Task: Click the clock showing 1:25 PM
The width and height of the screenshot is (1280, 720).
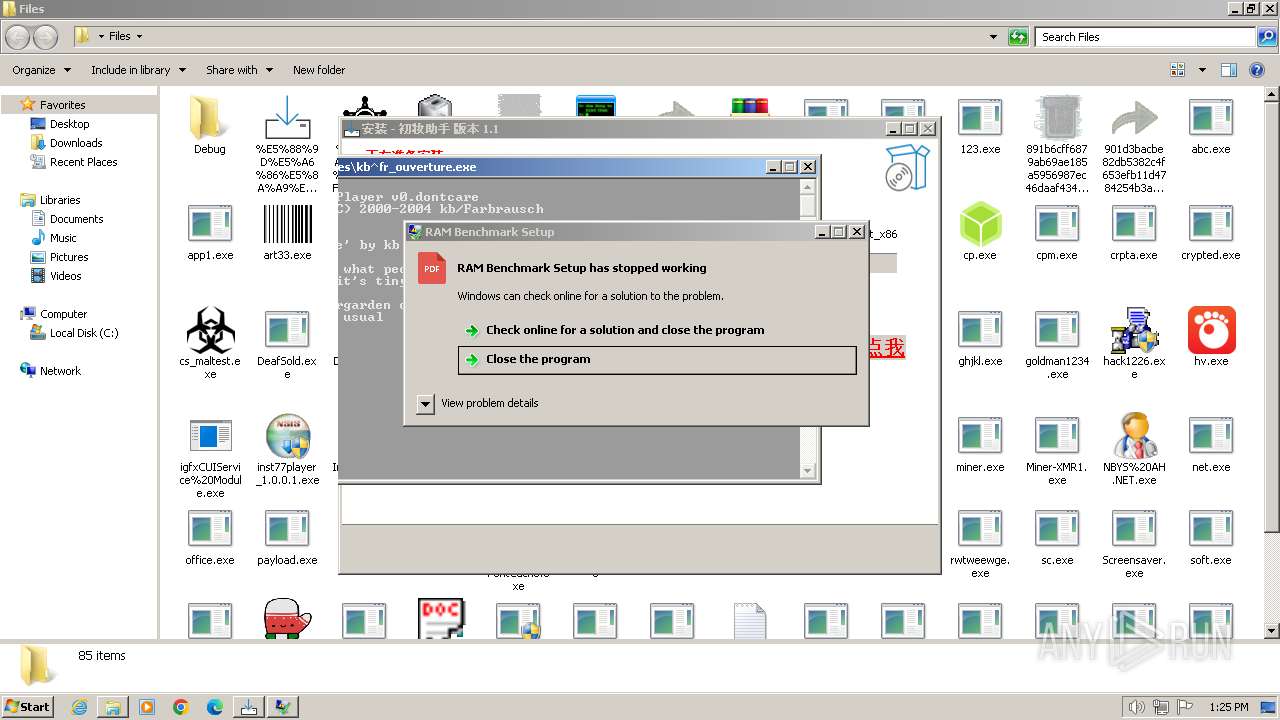Action: (1229, 707)
